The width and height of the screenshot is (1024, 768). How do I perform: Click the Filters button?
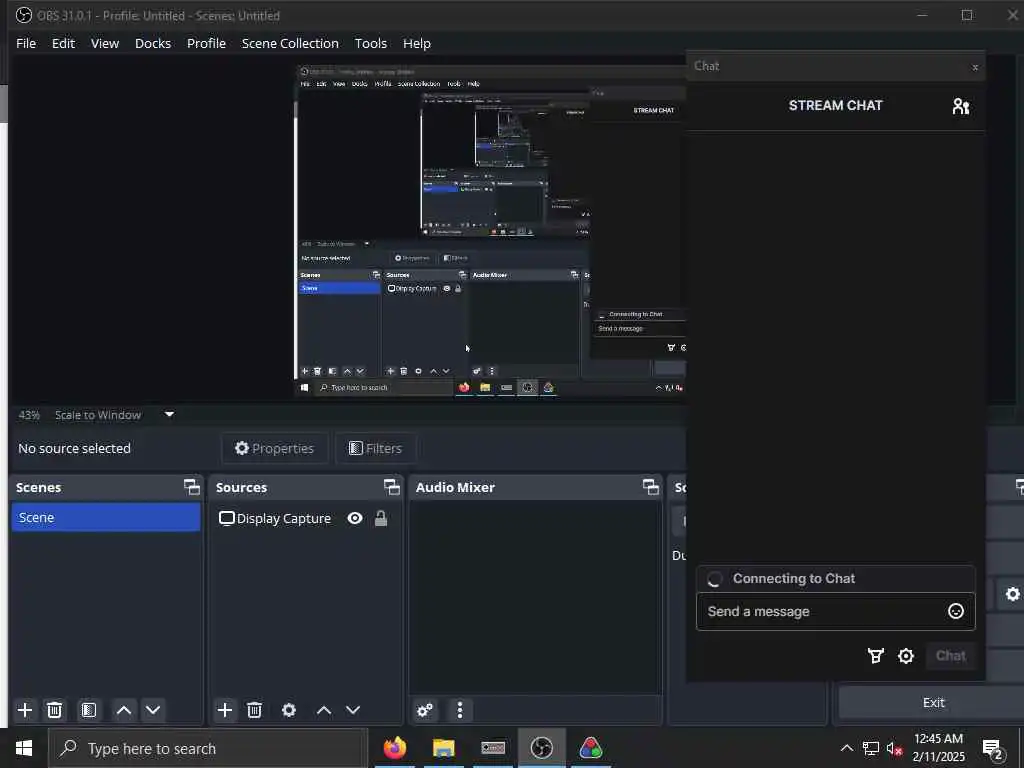(x=375, y=449)
